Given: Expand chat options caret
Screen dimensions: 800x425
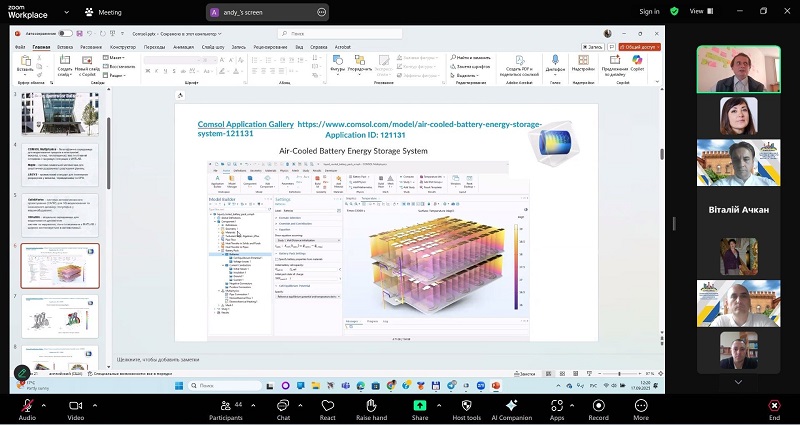Looking at the screenshot, I should click(300, 406).
